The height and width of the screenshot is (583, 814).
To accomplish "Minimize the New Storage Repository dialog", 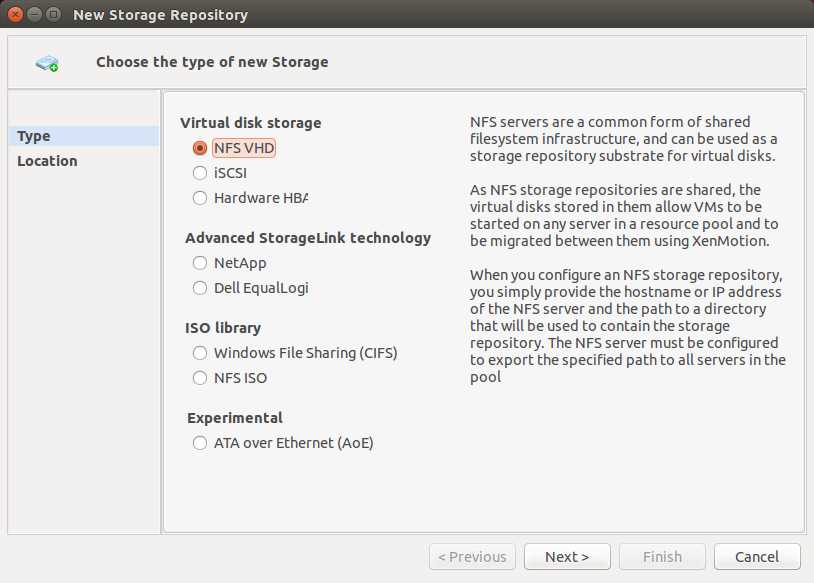I will coord(34,14).
